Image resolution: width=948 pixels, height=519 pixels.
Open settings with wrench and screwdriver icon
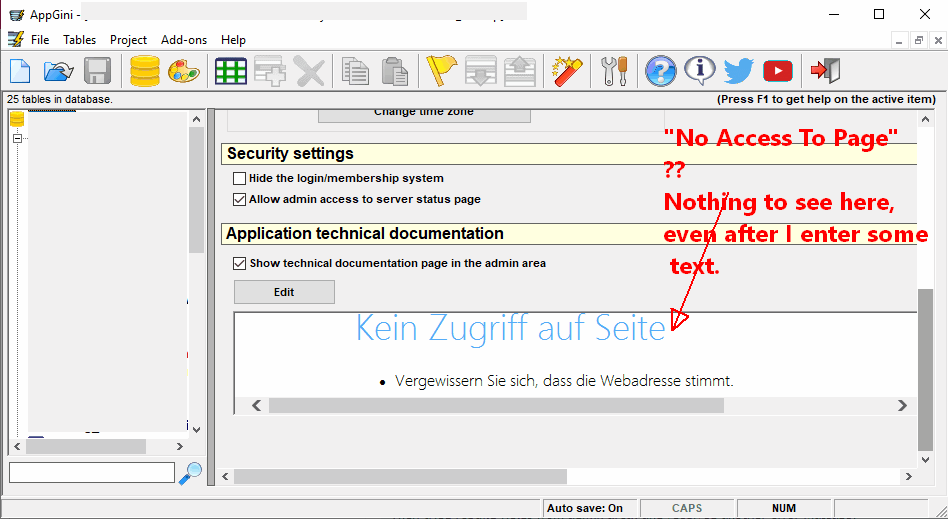614,71
